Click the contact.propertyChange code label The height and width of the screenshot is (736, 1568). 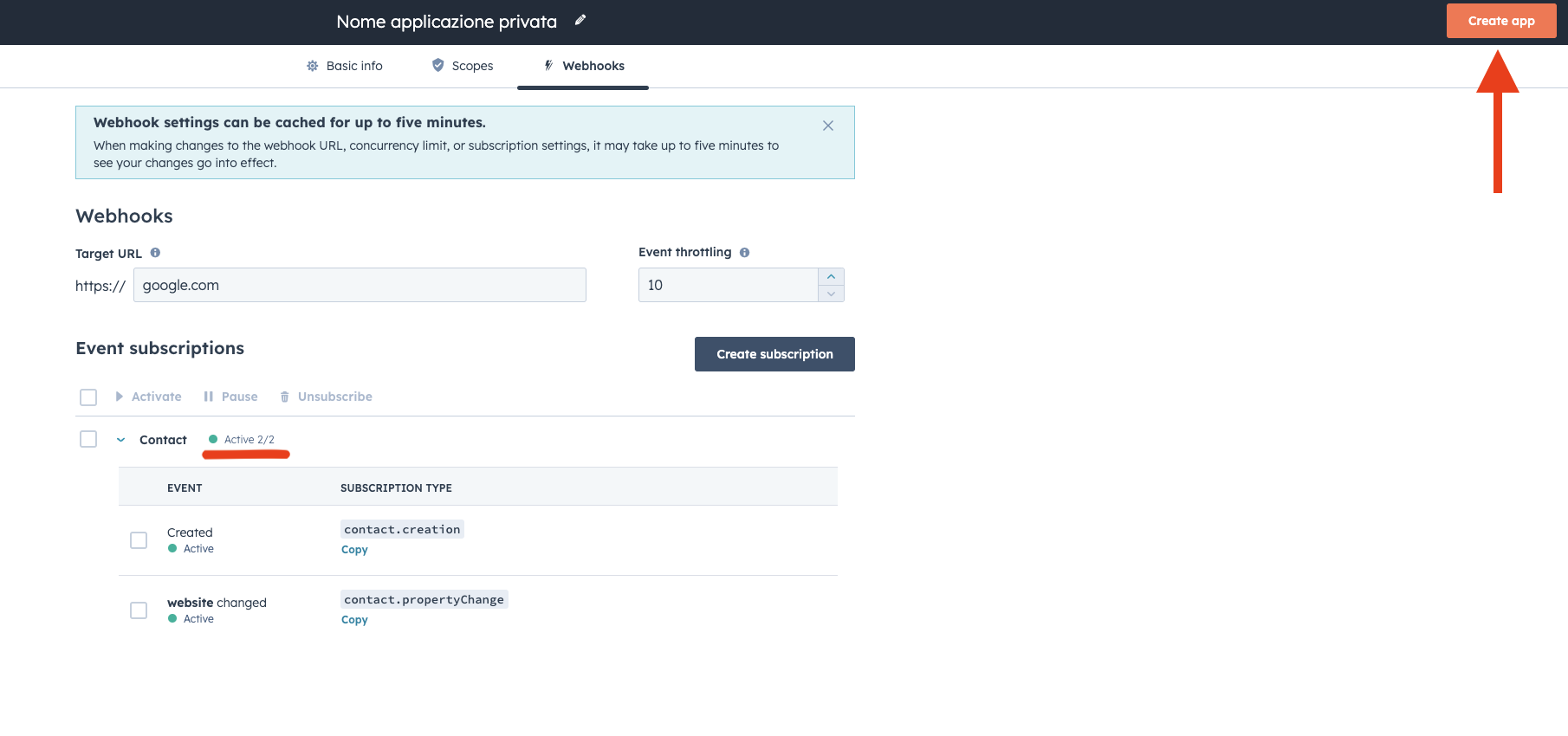[424, 599]
